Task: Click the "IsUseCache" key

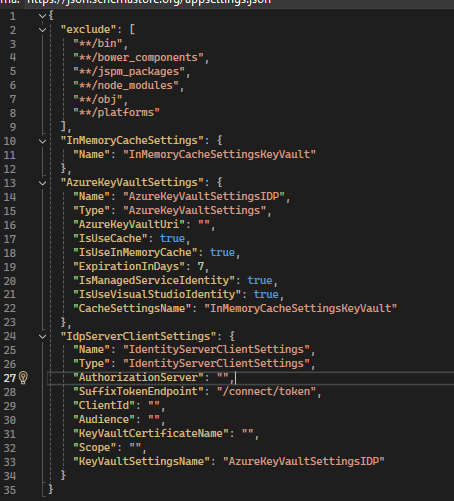Action: tap(110, 238)
